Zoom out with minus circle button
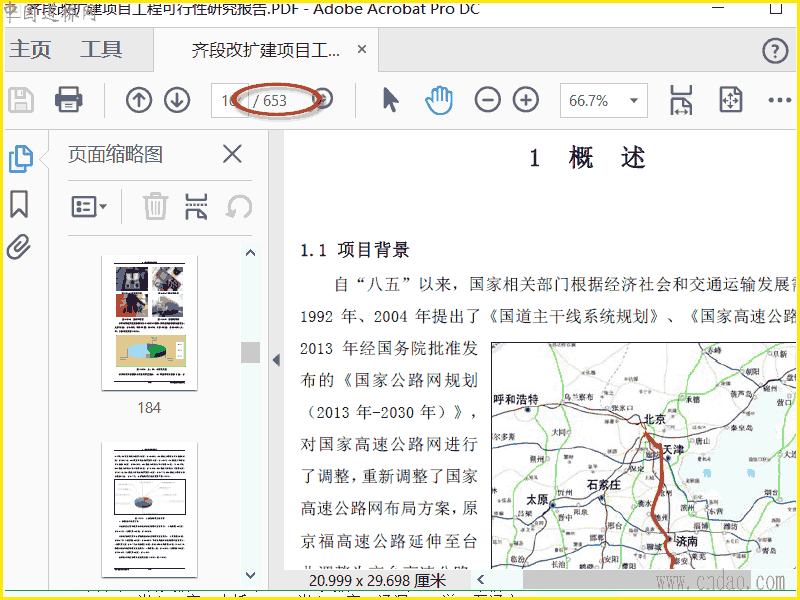This screenshot has height=600, width=800. click(487, 100)
